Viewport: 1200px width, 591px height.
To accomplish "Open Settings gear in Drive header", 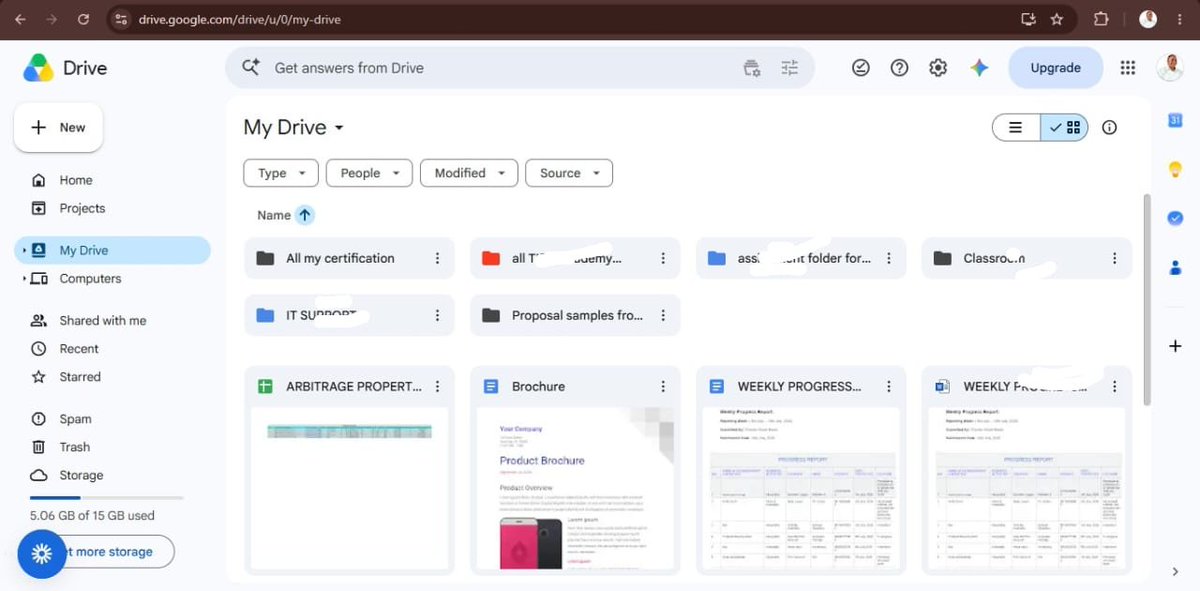I will pyautogui.click(x=938, y=68).
